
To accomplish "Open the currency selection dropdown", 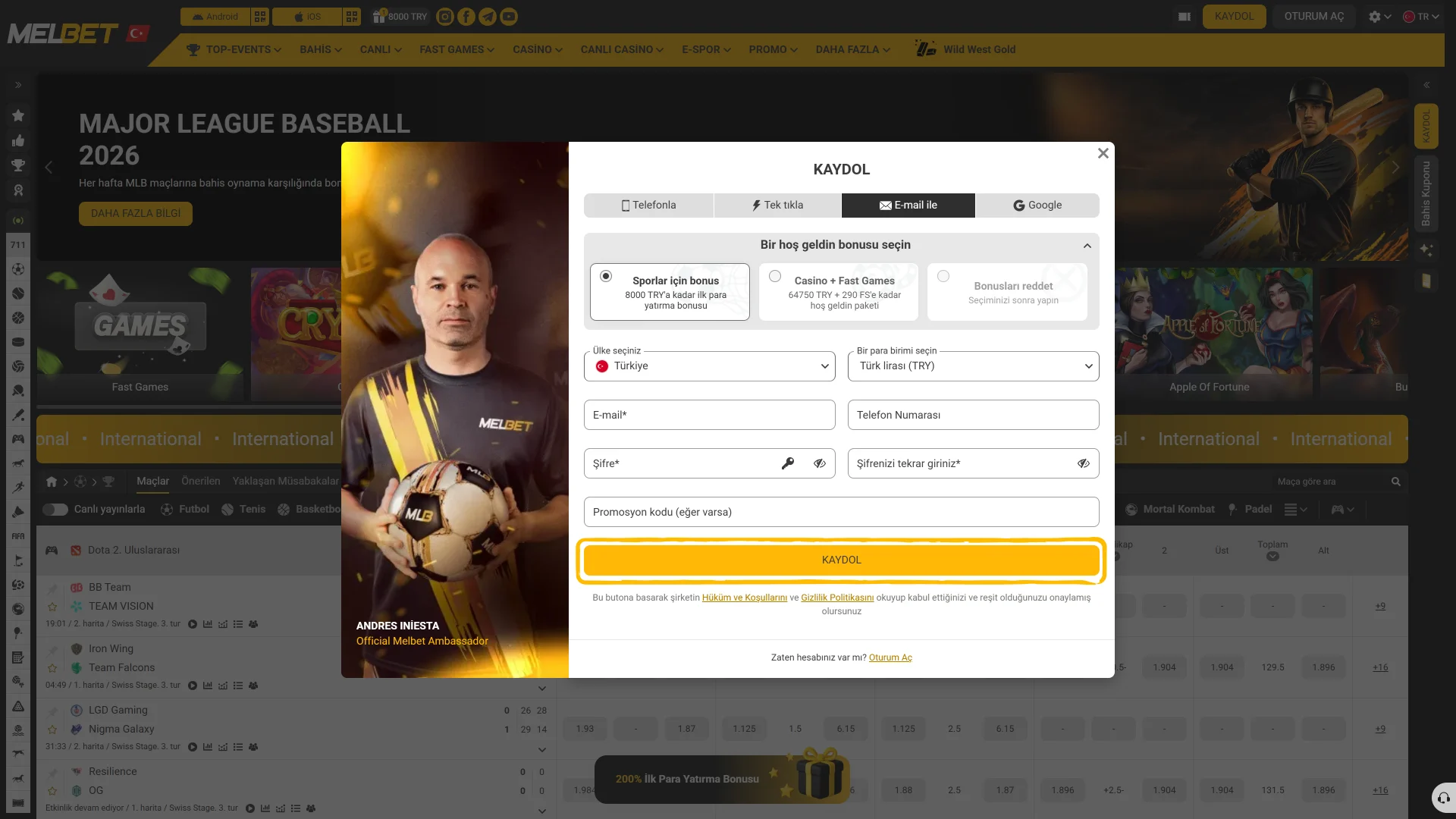I will tap(974, 366).
